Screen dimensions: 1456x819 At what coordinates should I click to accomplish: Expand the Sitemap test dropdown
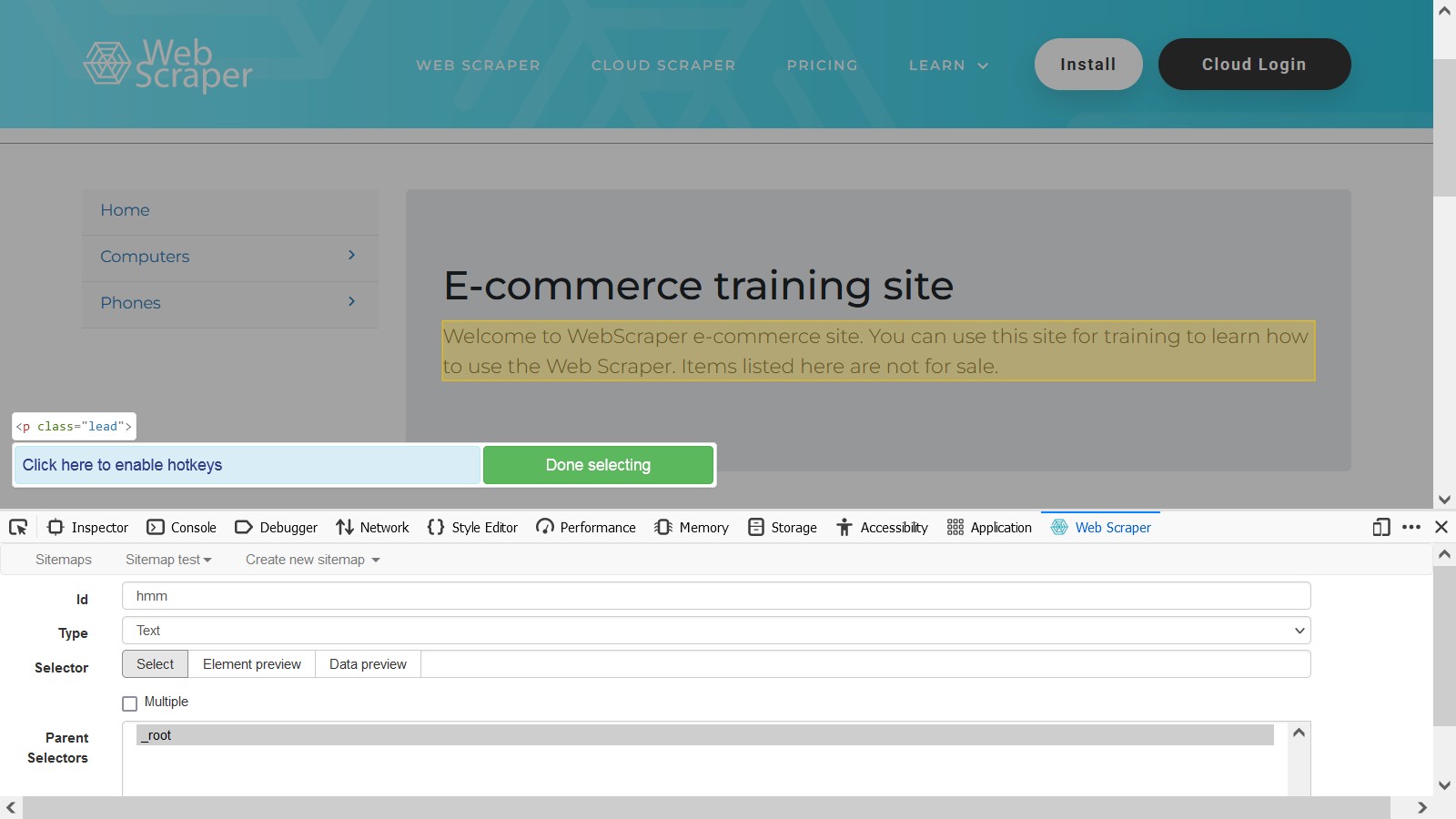point(168,560)
